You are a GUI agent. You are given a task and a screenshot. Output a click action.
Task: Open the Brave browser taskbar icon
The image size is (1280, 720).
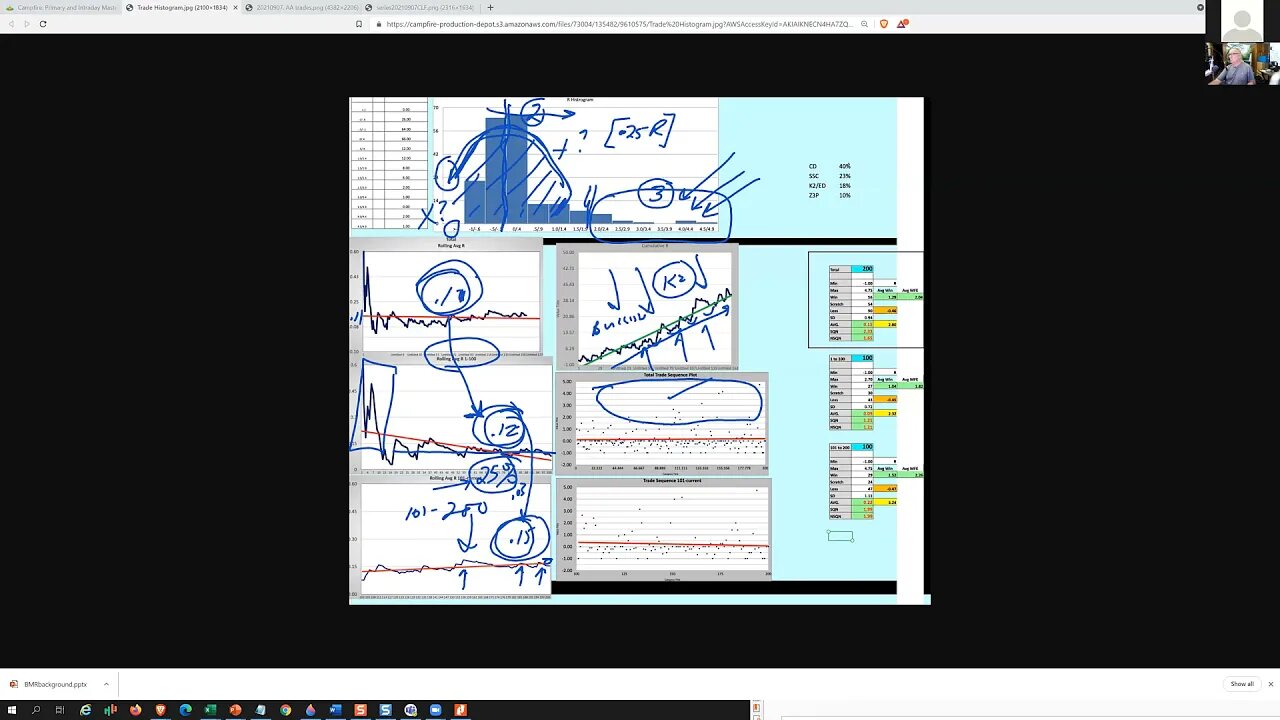pos(161,710)
